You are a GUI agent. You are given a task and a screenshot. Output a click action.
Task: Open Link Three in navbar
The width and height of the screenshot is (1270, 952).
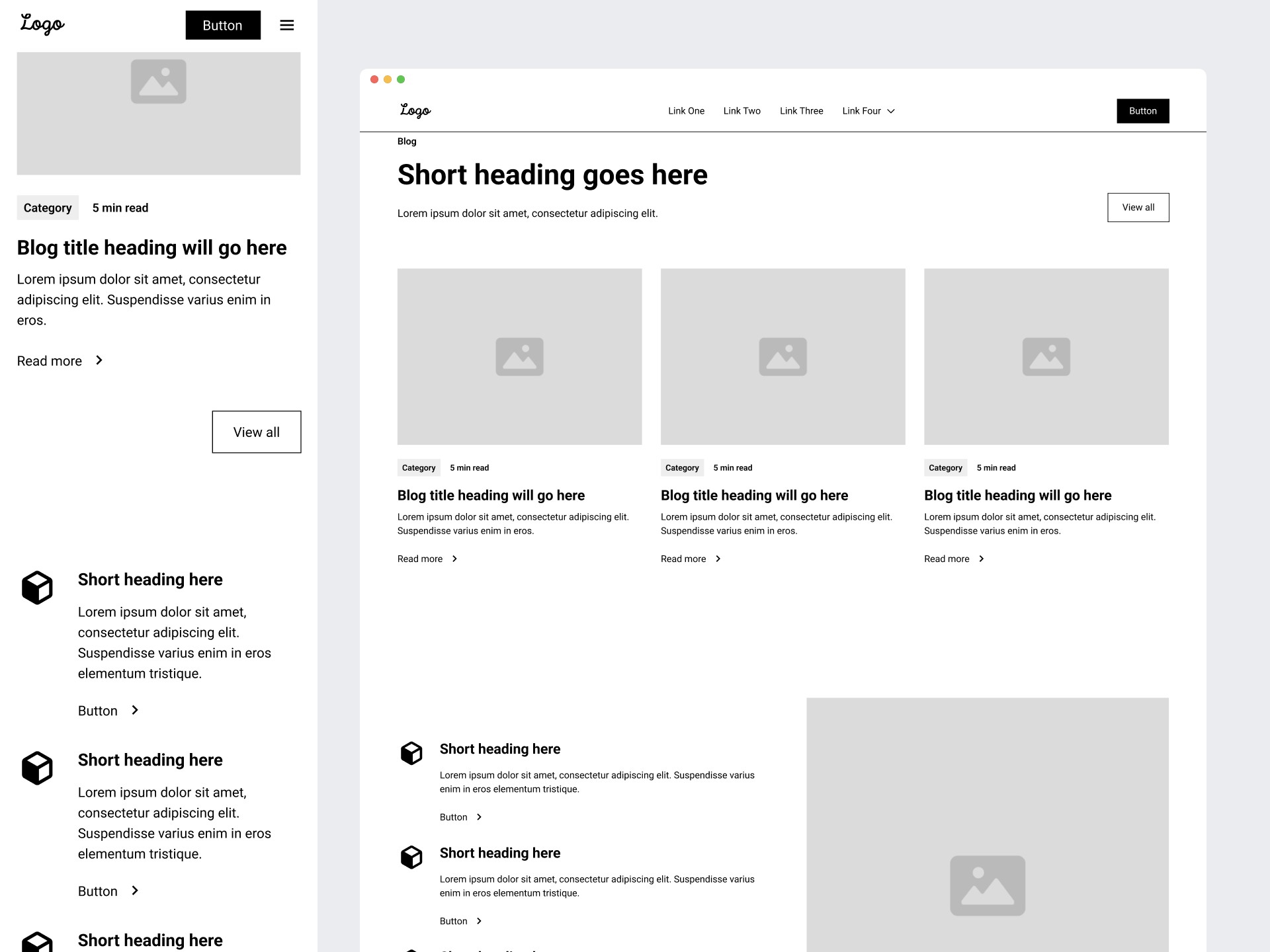click(x=801, y=111)
